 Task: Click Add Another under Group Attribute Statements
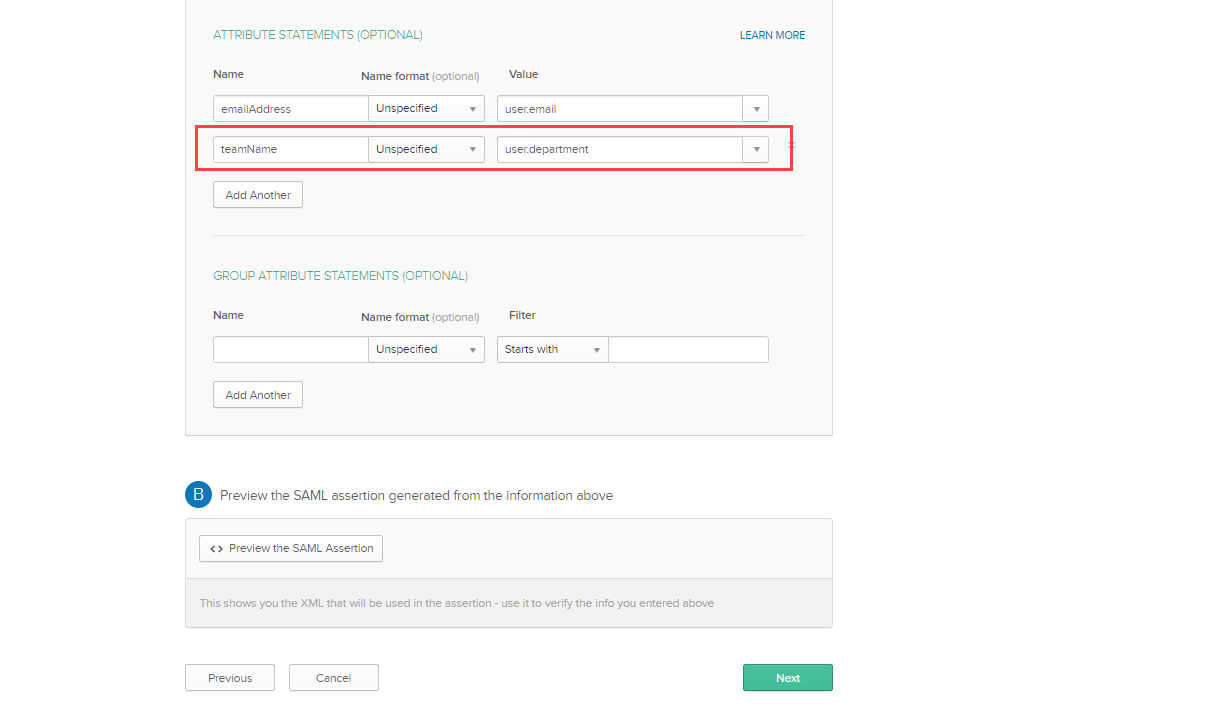click(x=258, y=395)
